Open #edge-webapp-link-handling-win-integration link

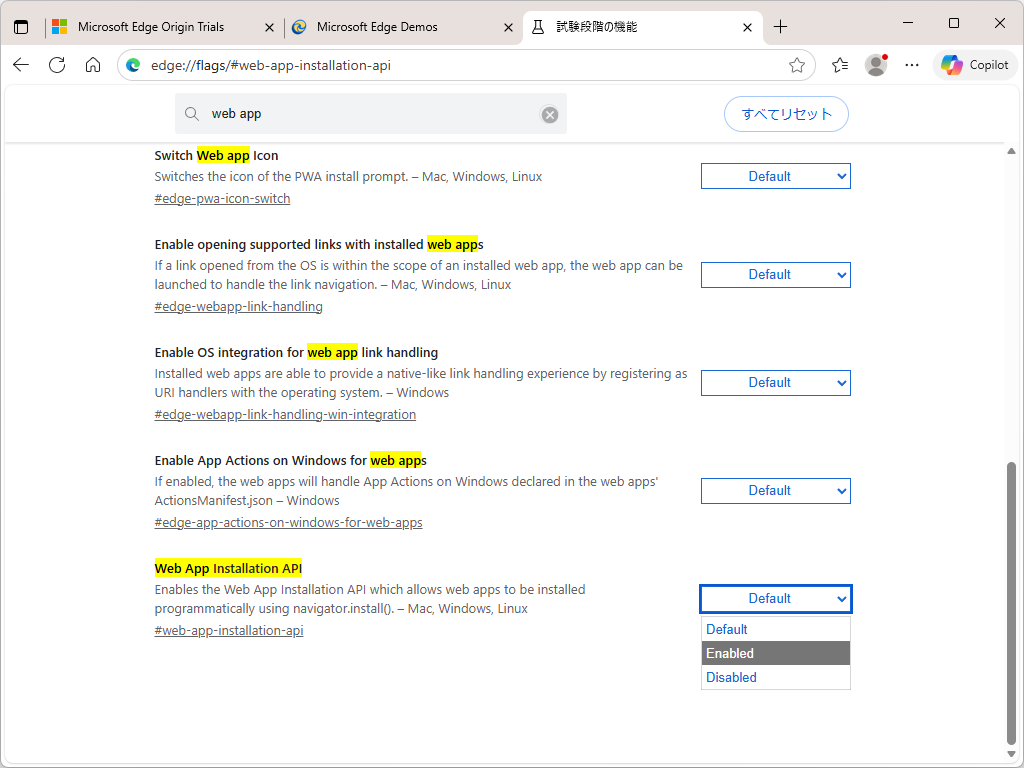285,415
